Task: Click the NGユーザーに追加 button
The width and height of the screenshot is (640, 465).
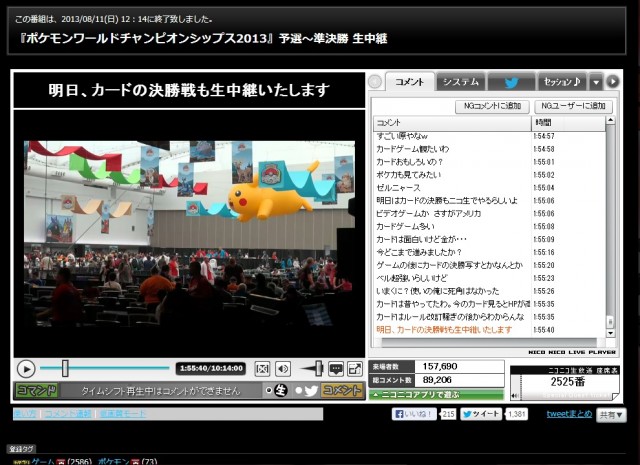Action: point(573,106)
